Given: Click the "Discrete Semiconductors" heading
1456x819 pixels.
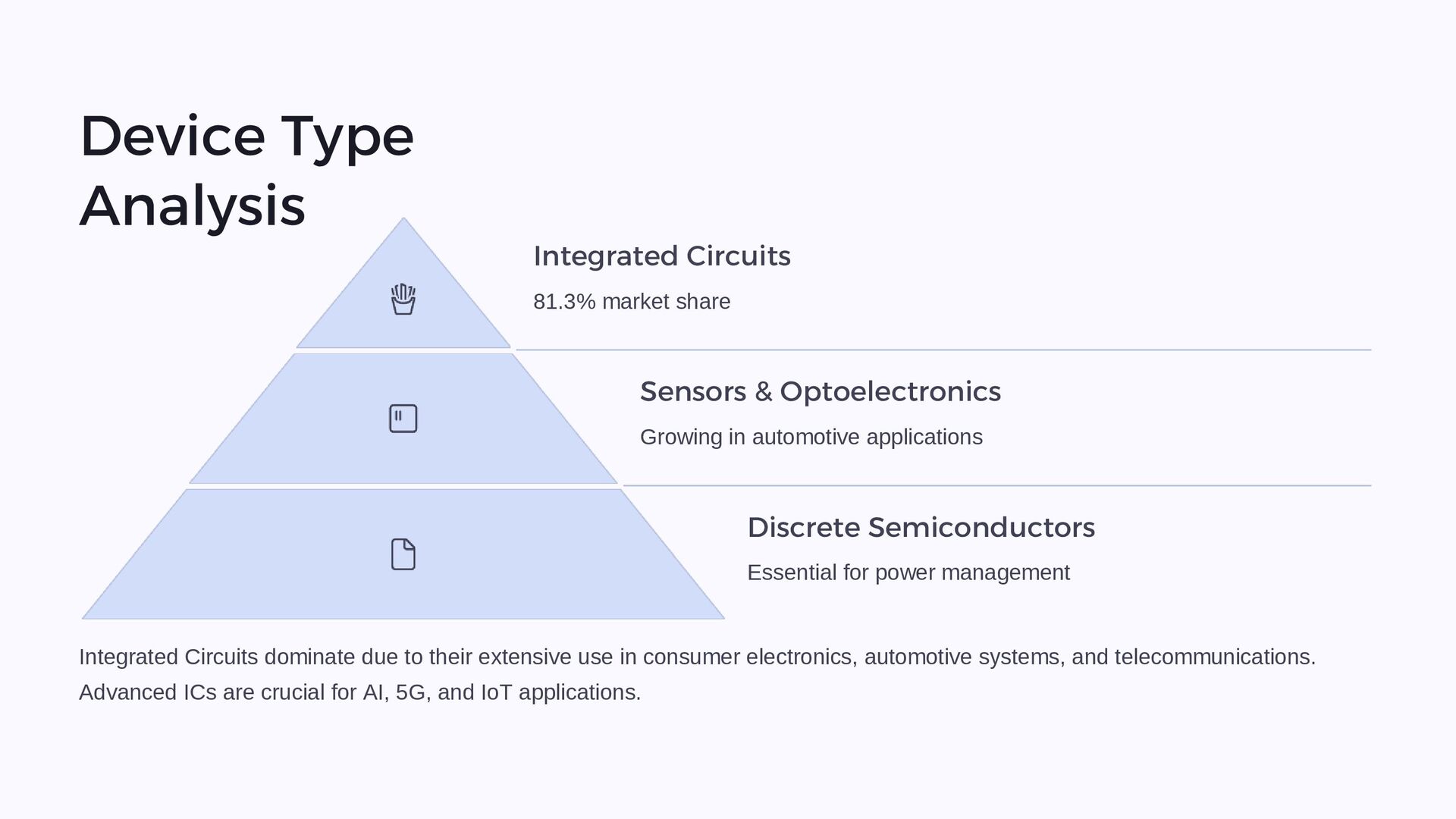Looking at the screenshot, I should [x=921, y=528].
